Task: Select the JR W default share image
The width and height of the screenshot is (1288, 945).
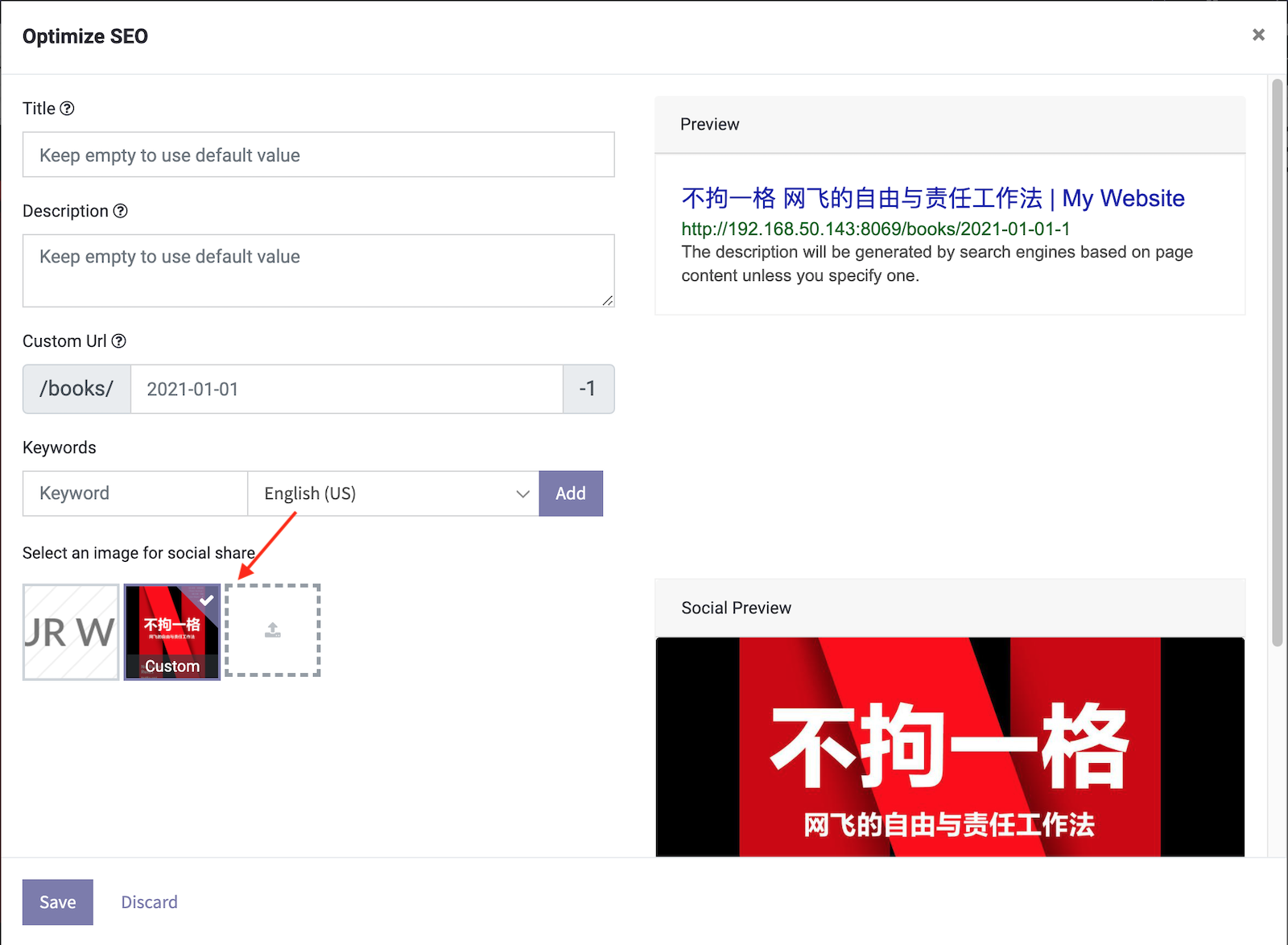Action: [71, 632]
